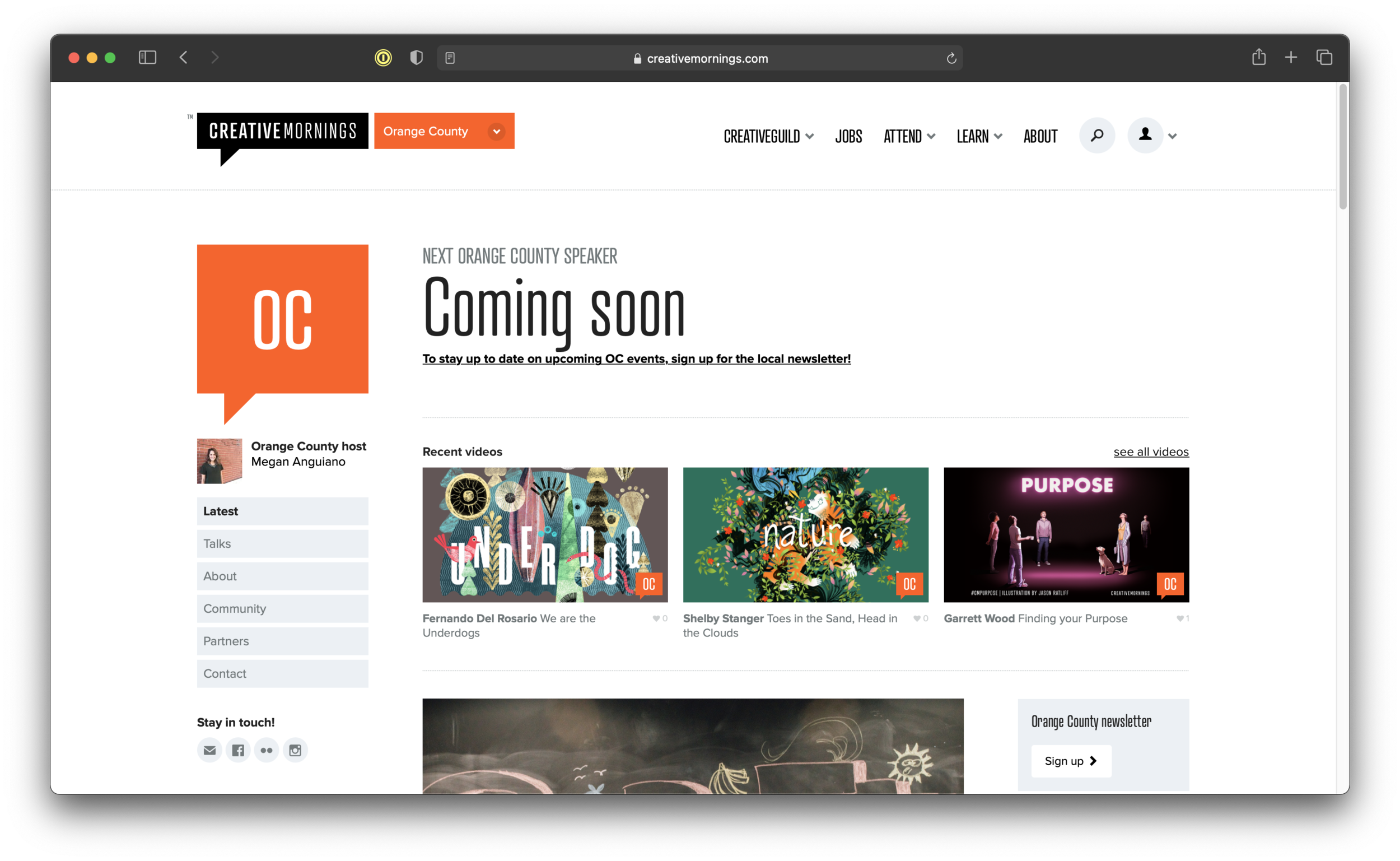Viewport: 1400px width, 861px height.
Task: Click the Stay in touch! heading
Action: point(236,722)
